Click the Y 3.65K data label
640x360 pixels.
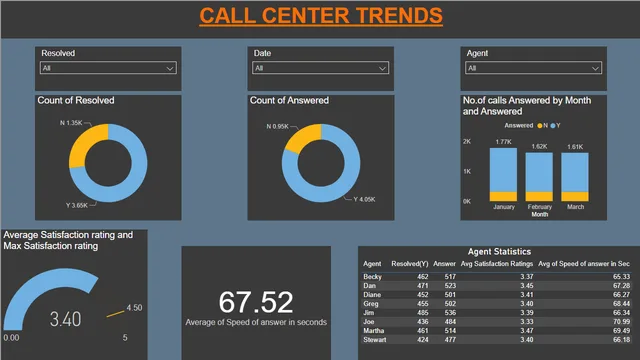pos(77,205)
